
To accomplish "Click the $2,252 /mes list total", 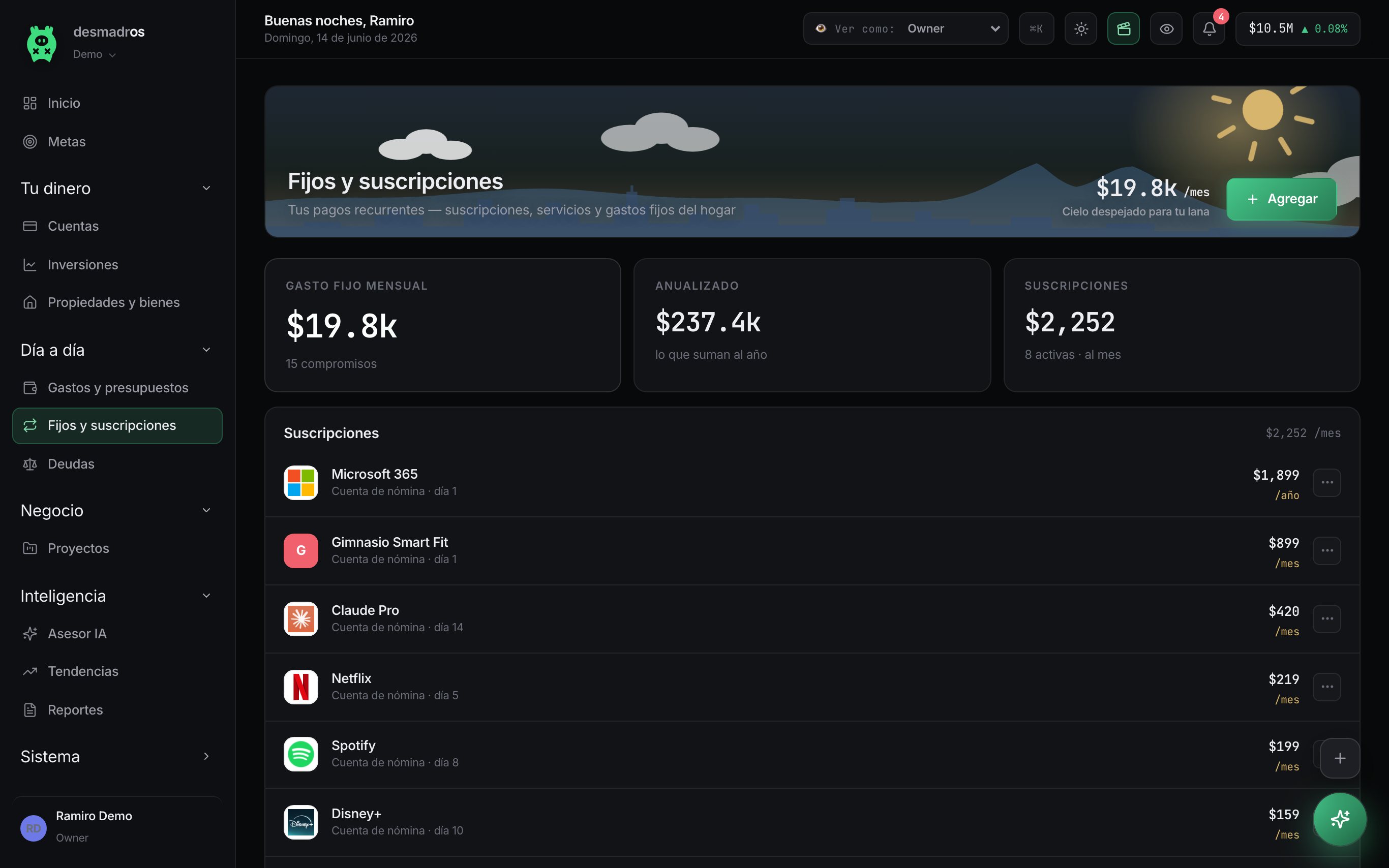I will [x=1303, y=433].
